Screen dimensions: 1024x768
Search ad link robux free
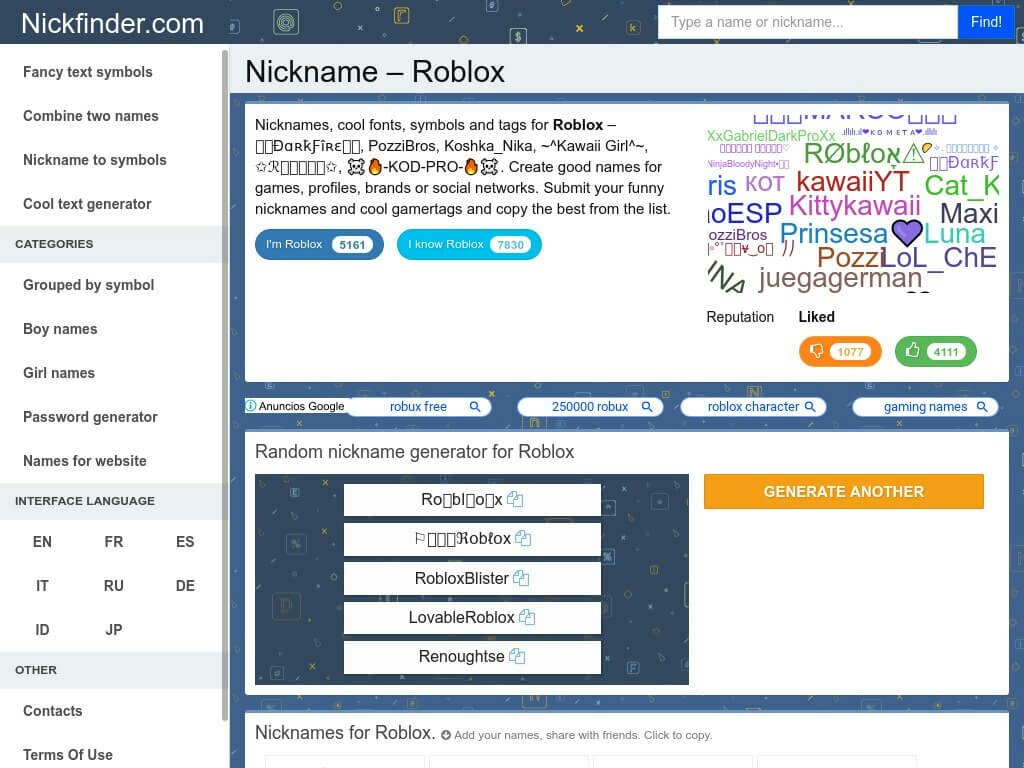coord(419,406)
